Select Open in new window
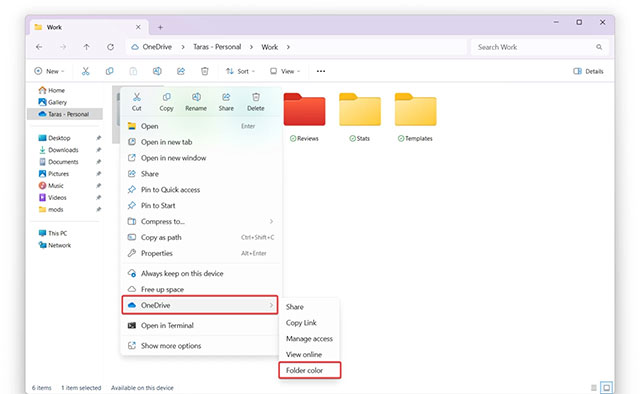 pos(200,158)
